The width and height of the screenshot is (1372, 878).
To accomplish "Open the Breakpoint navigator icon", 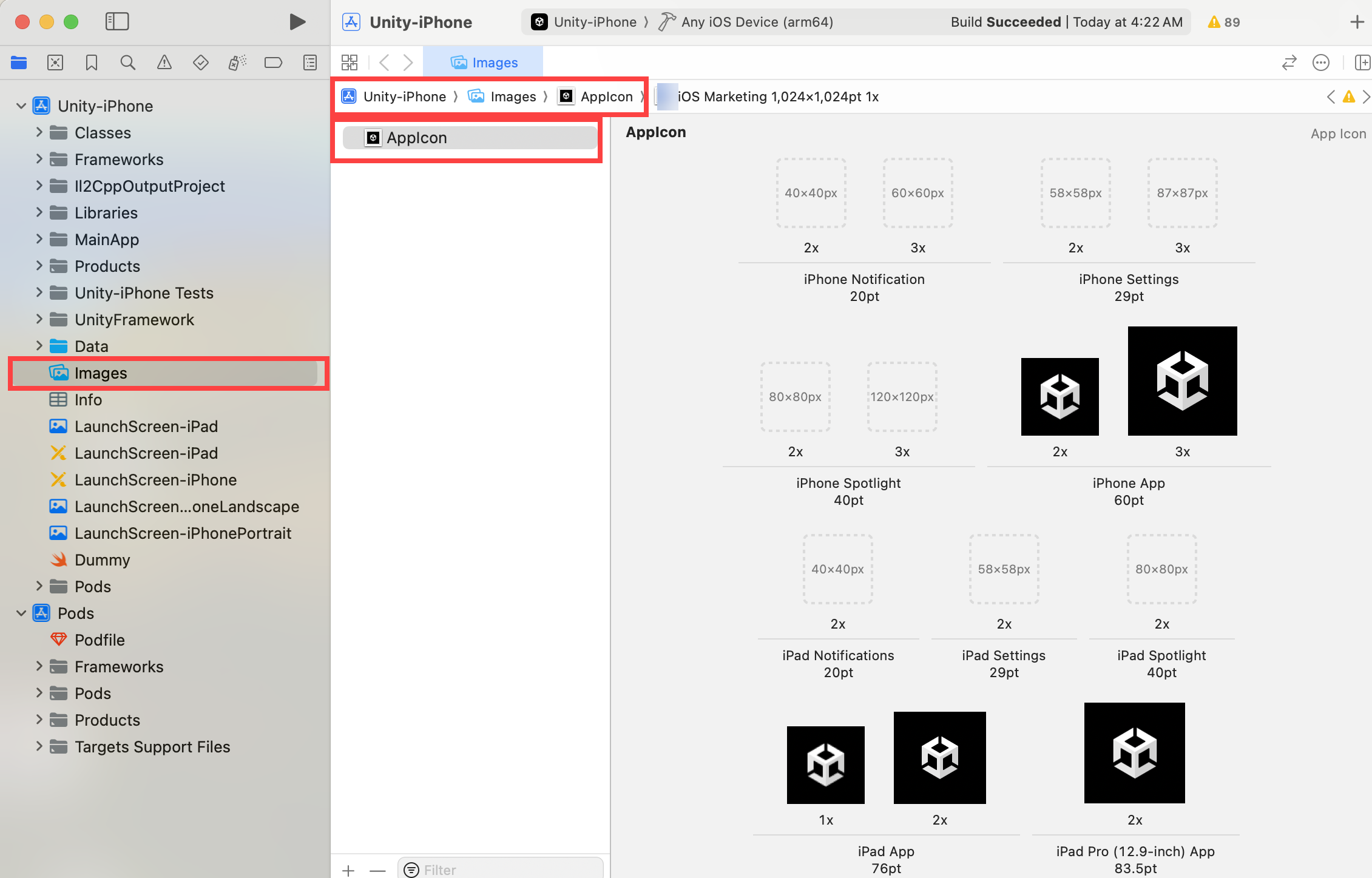I will 273,62.
